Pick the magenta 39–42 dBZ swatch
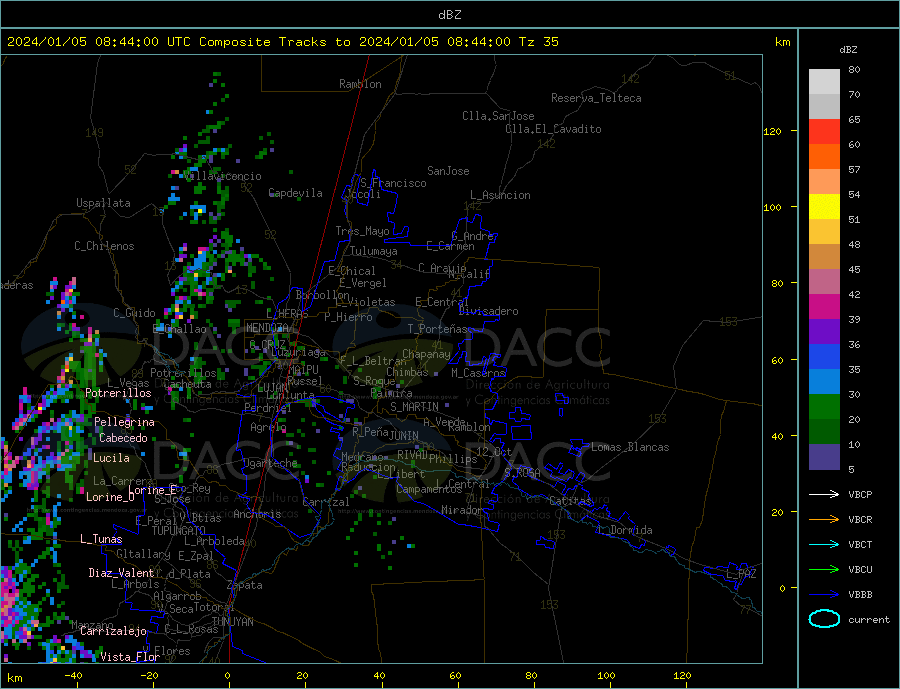Screen dimensions: 900x689 pos(824,307)
